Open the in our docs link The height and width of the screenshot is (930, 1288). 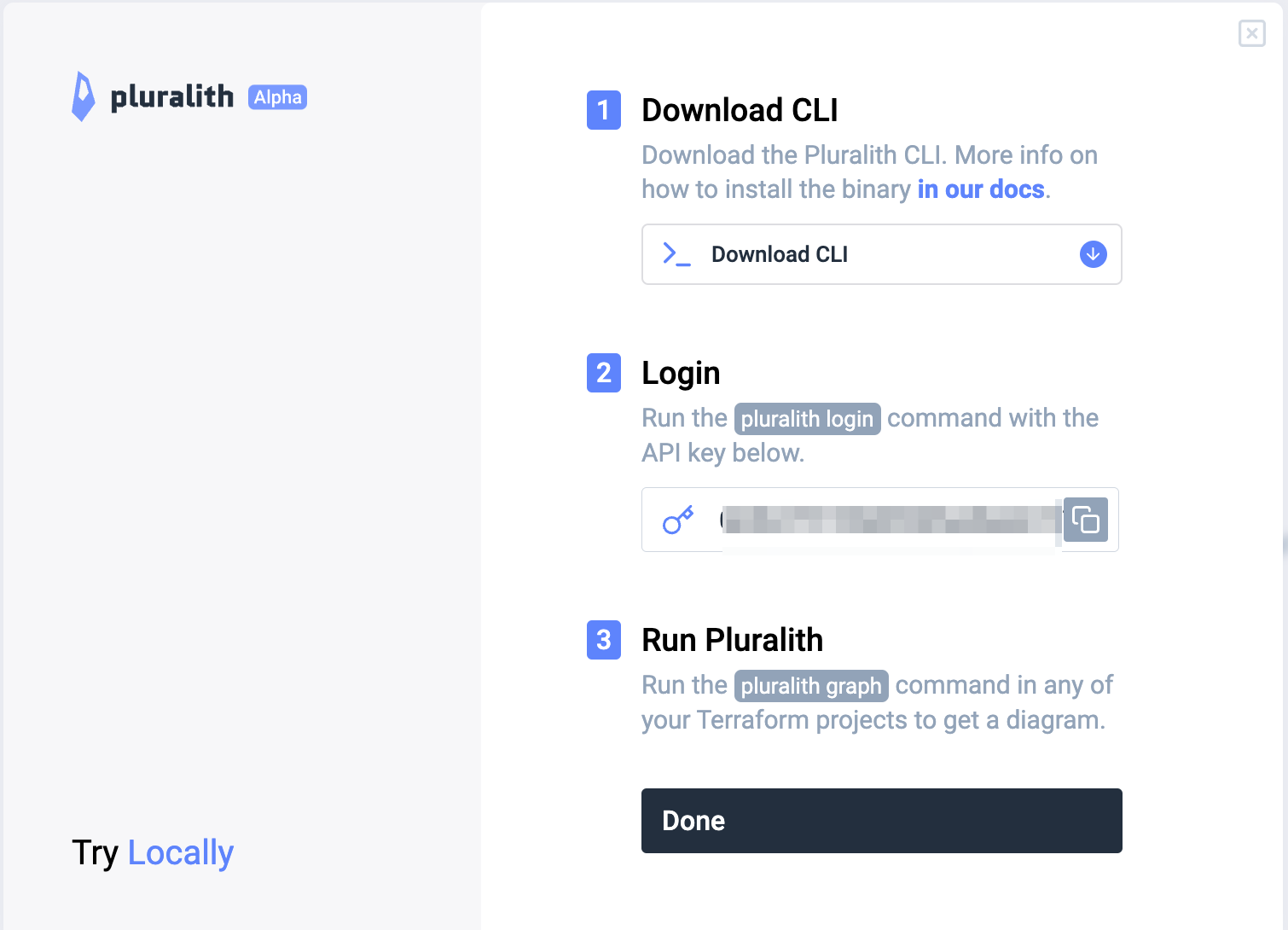980,189
